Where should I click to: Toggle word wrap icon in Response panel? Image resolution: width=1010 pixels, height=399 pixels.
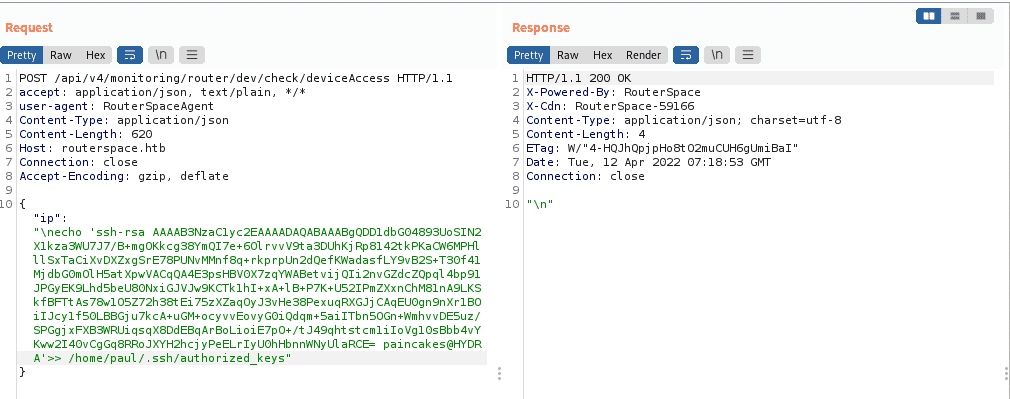[x=686, y=55]
